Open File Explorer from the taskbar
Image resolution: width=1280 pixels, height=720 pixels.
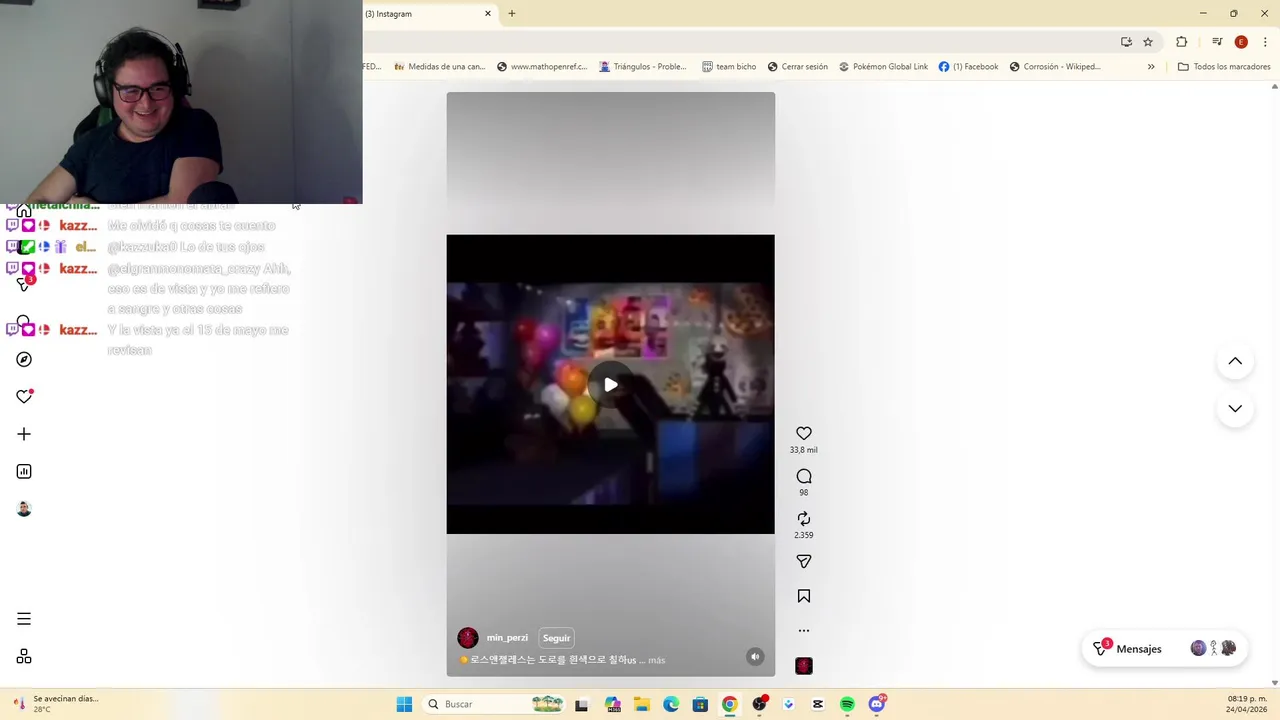(x=642, y=704)
